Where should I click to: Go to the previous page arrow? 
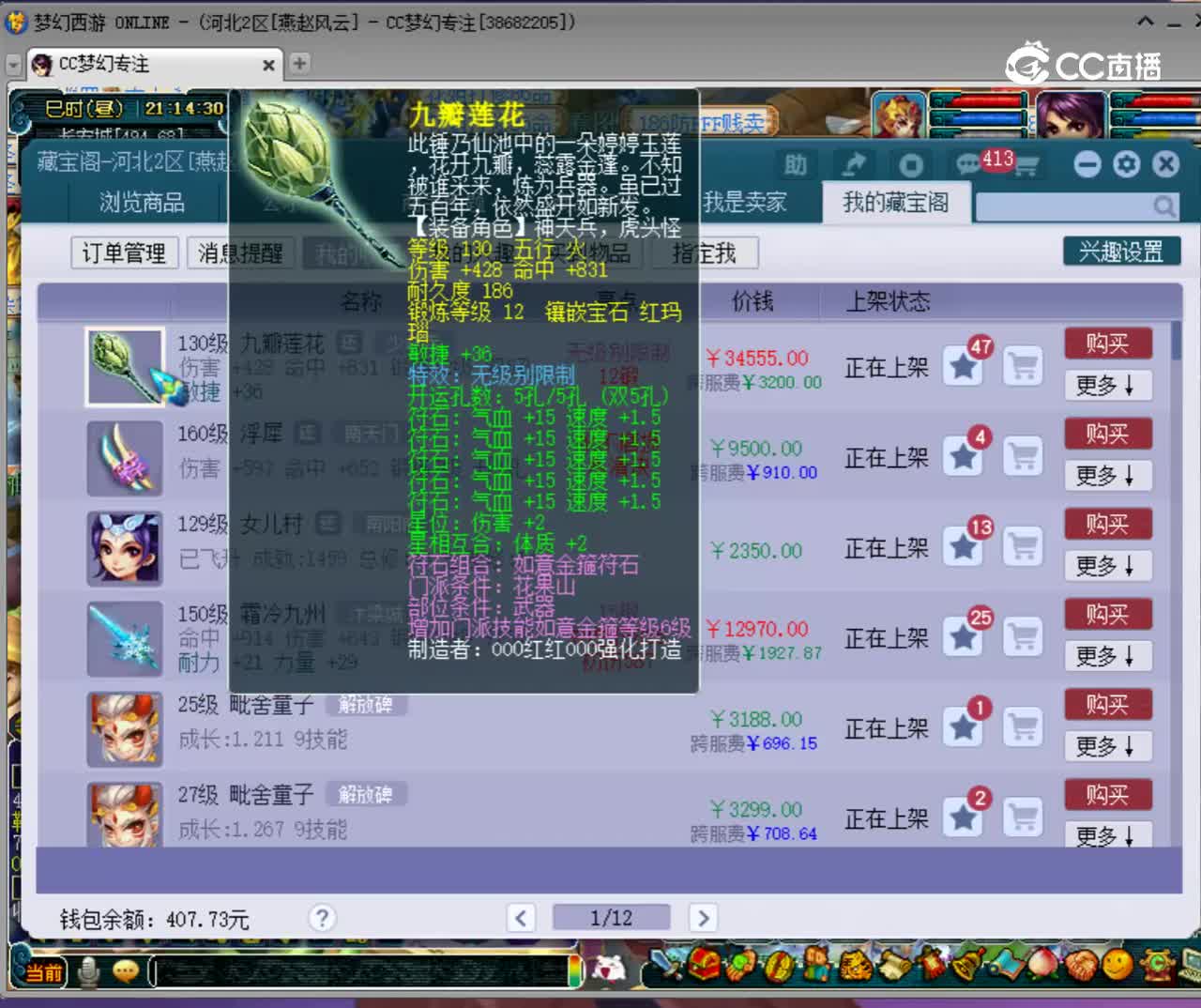(521, 917)
